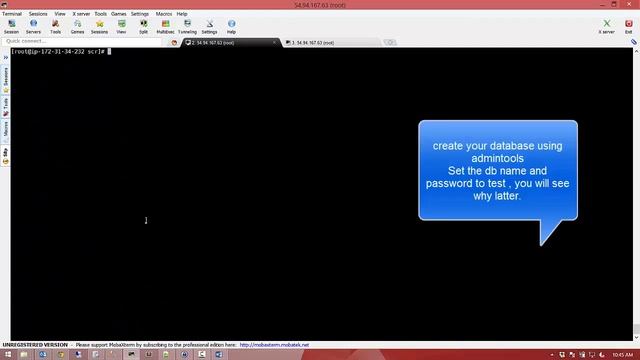The width and height of the screenshot is (640, 360).
Task: Close terminal tab 2
Action: (x=274, y=42)
